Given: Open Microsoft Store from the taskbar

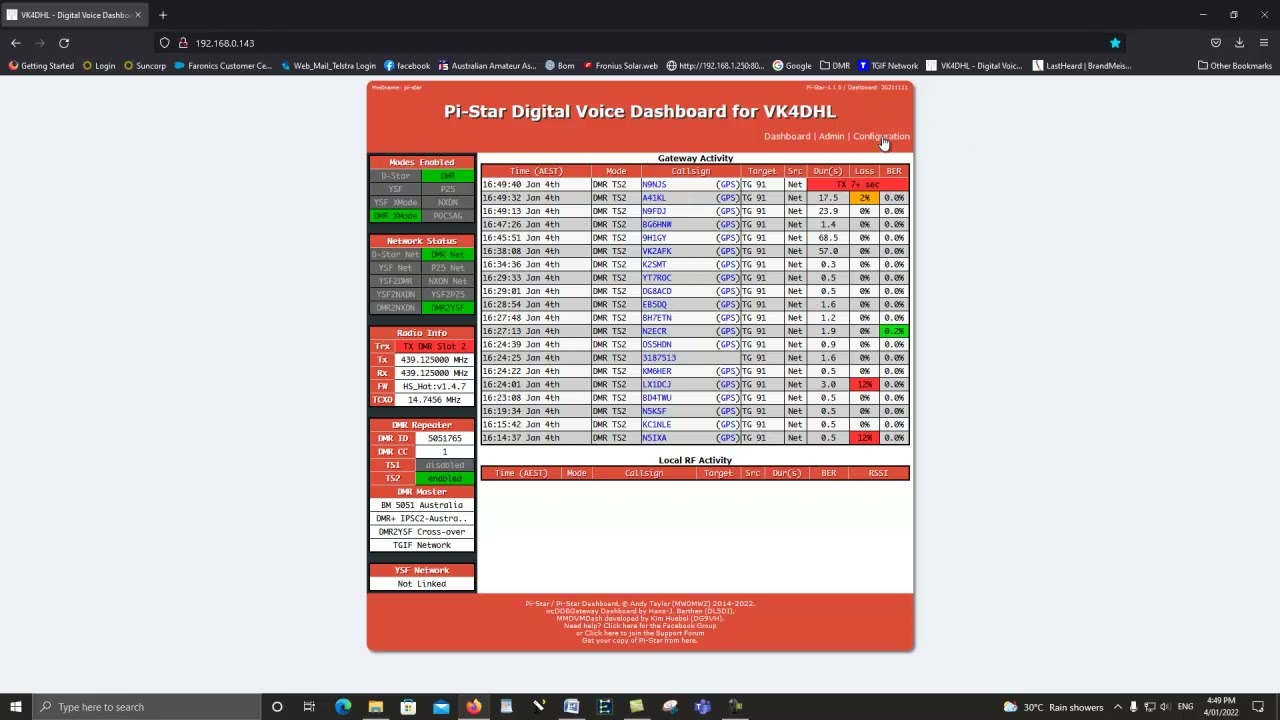Looking at the screenshot, I should (x=408, y=707).
